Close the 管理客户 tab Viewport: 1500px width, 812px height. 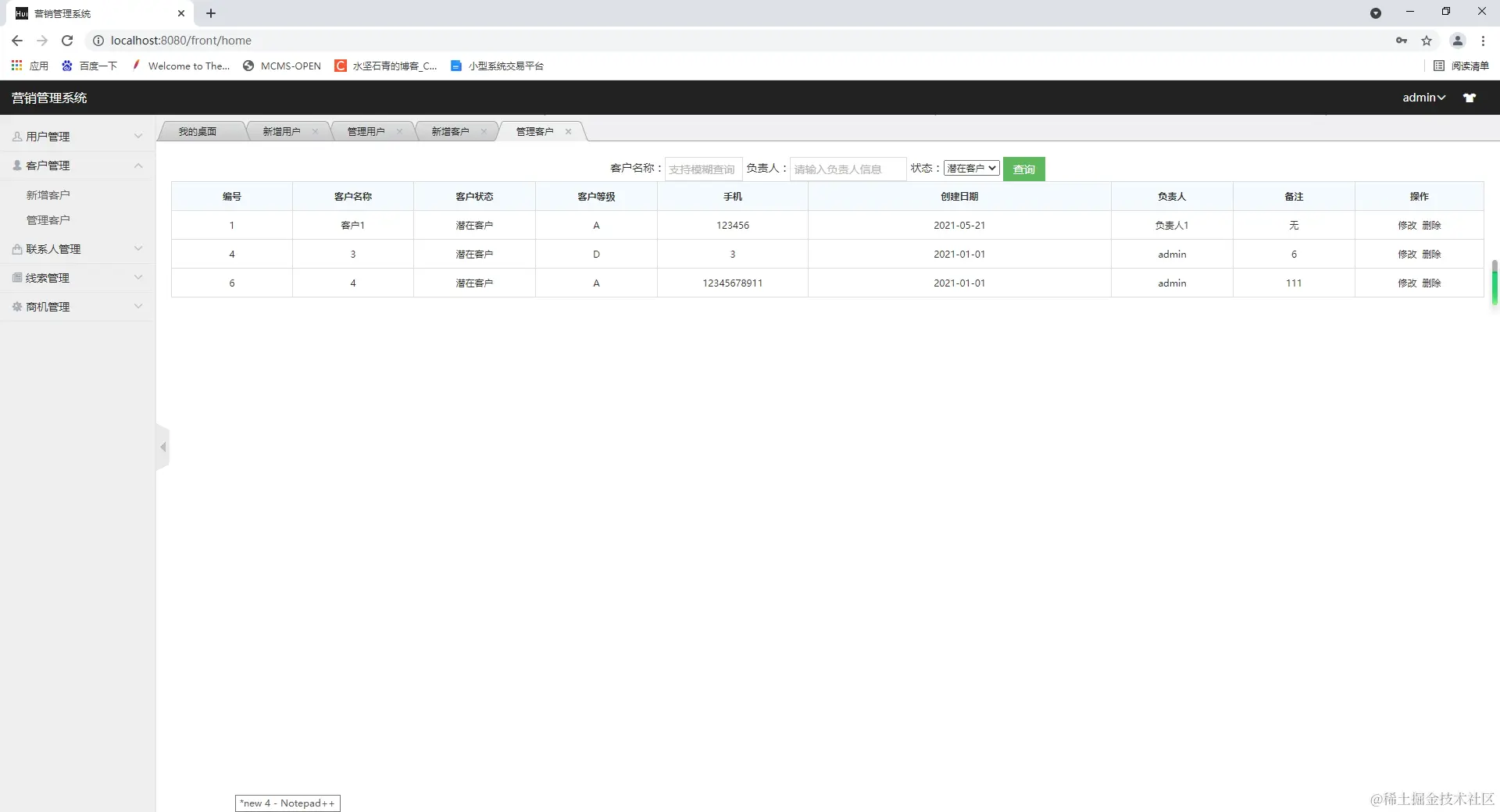[x=568, y=131]
